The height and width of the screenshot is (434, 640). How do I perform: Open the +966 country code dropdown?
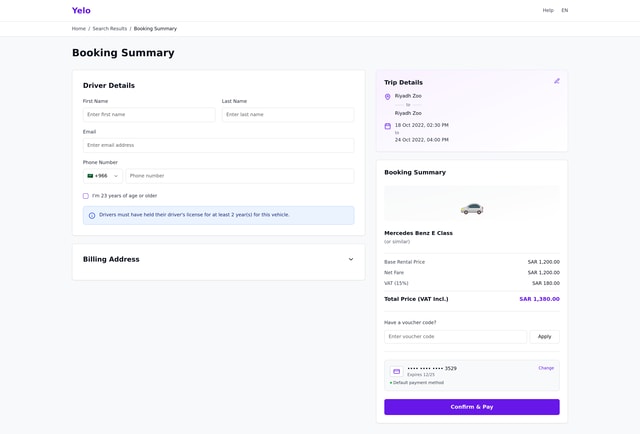[102, 176]
